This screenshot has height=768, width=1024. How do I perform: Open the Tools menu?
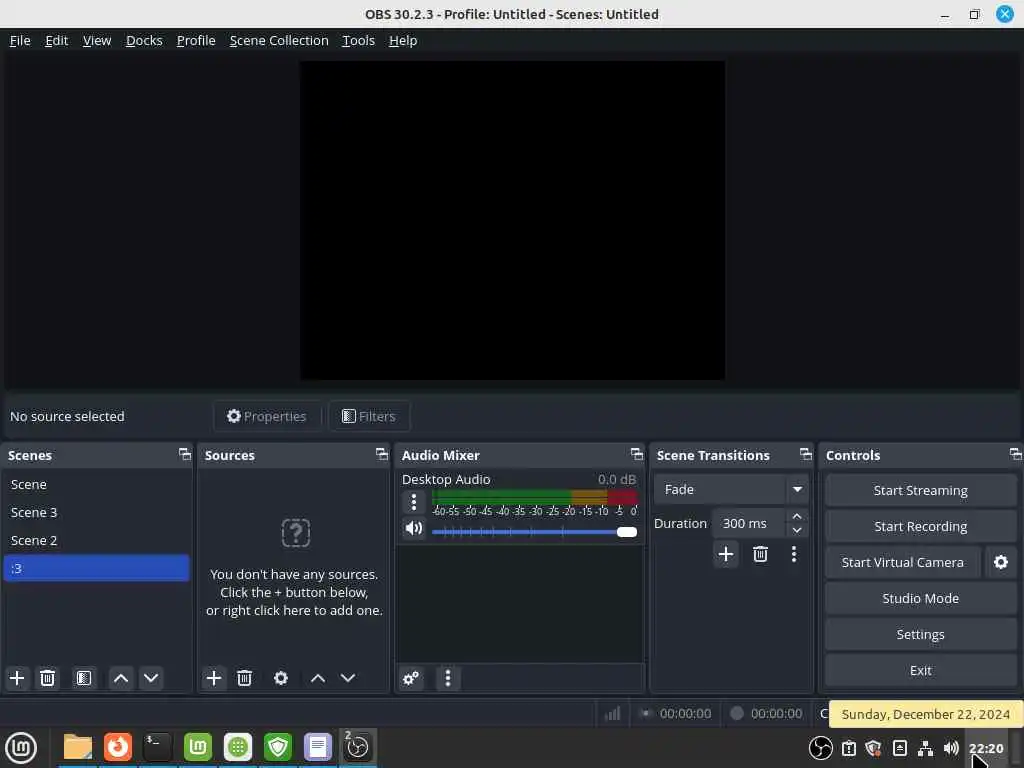[x=359, y=40]
